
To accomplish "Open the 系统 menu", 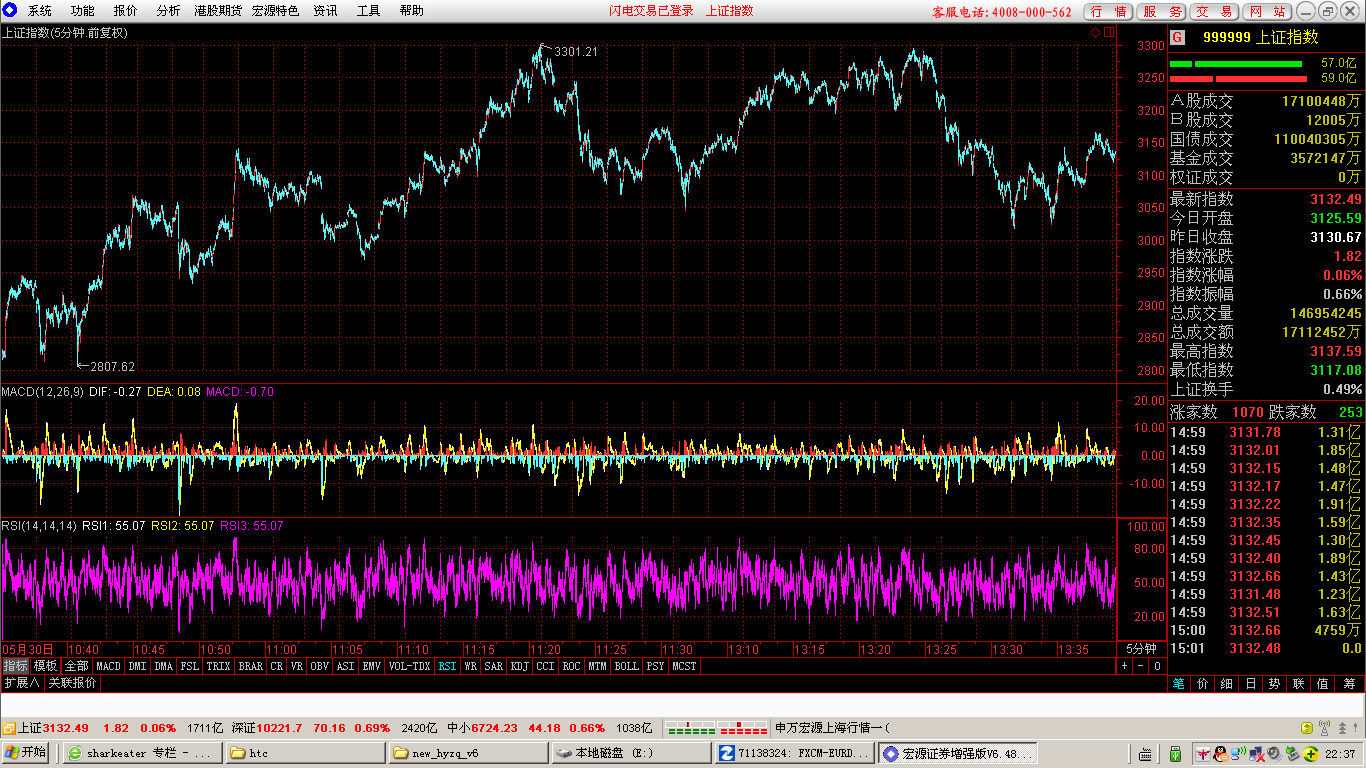I will 40,11.
